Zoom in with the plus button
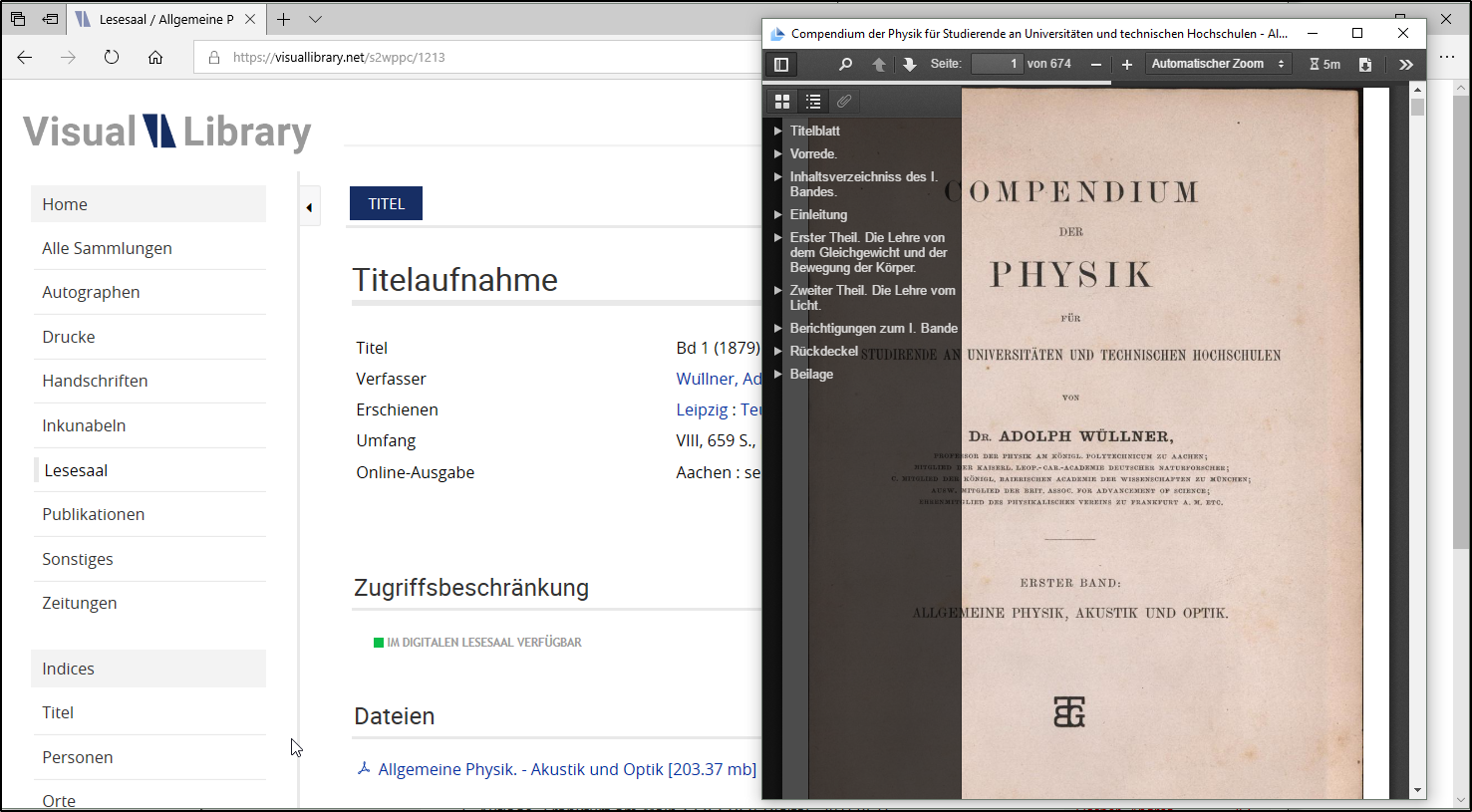1472x812 pixels. pos(1127,65)
